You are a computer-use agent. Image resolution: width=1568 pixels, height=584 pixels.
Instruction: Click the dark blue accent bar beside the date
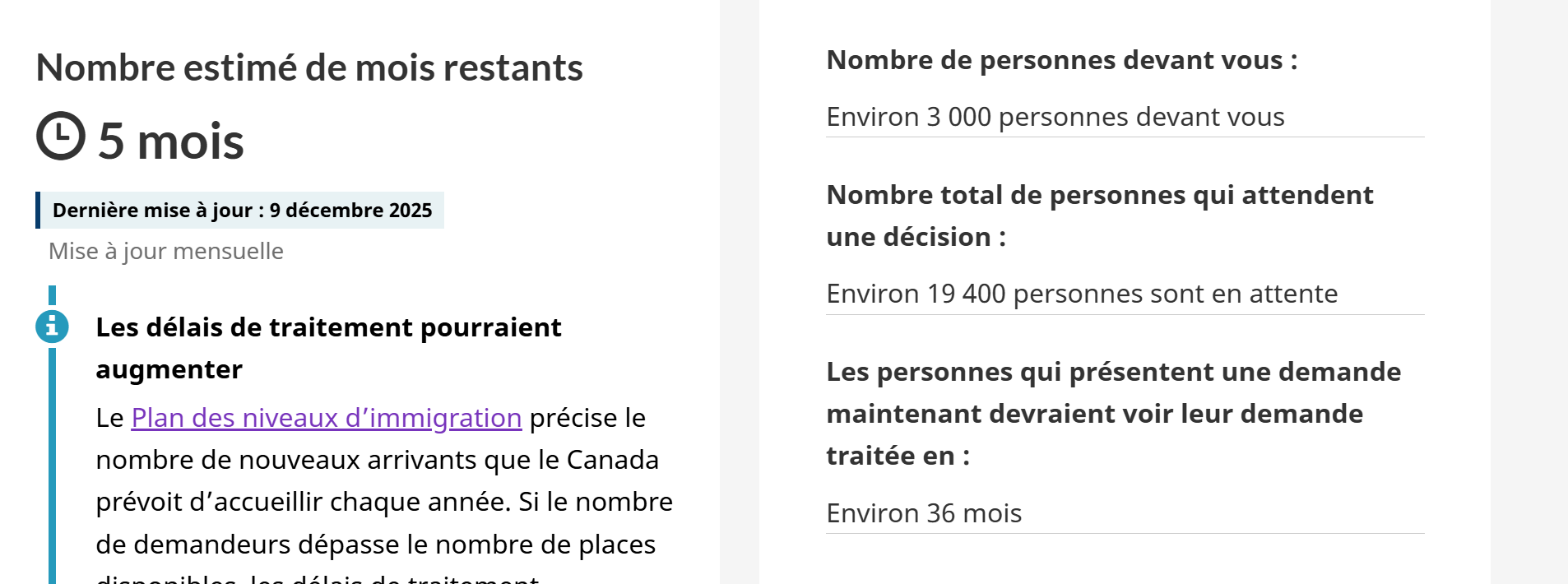pos(38,211)
